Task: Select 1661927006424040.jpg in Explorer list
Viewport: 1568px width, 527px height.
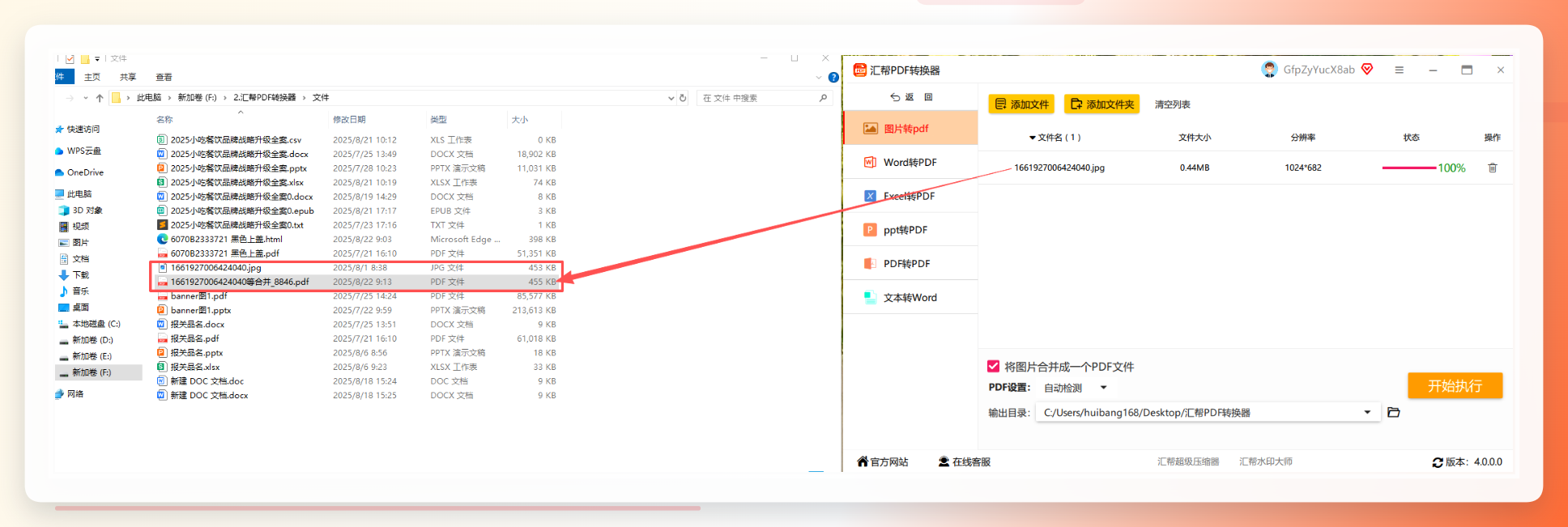Action: (x=215, y=268)
